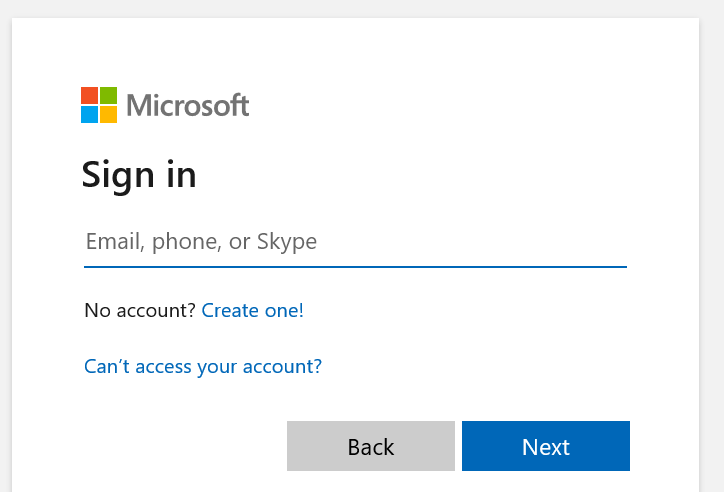Click the 'Sign in' heading
The height and width of the screenshot is (492, 724).
click(139, 175)
